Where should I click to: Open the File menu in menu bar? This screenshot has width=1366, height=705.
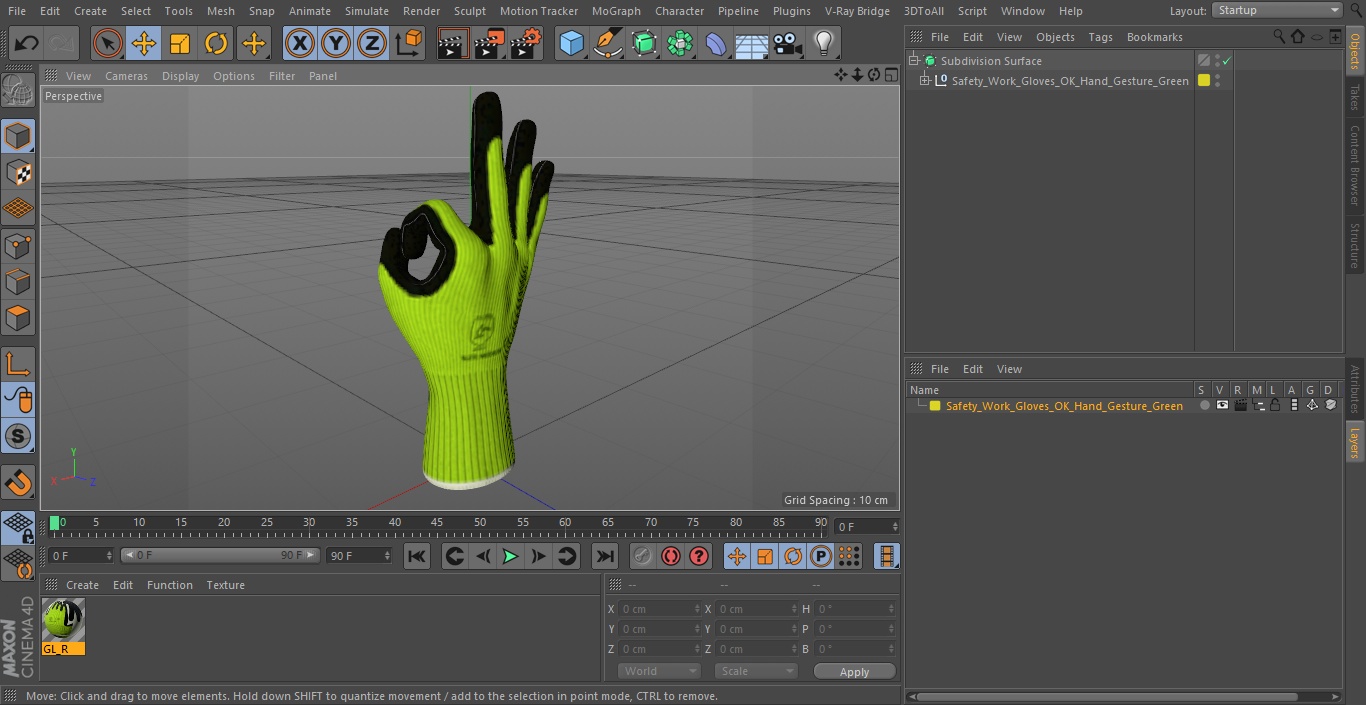17,11
